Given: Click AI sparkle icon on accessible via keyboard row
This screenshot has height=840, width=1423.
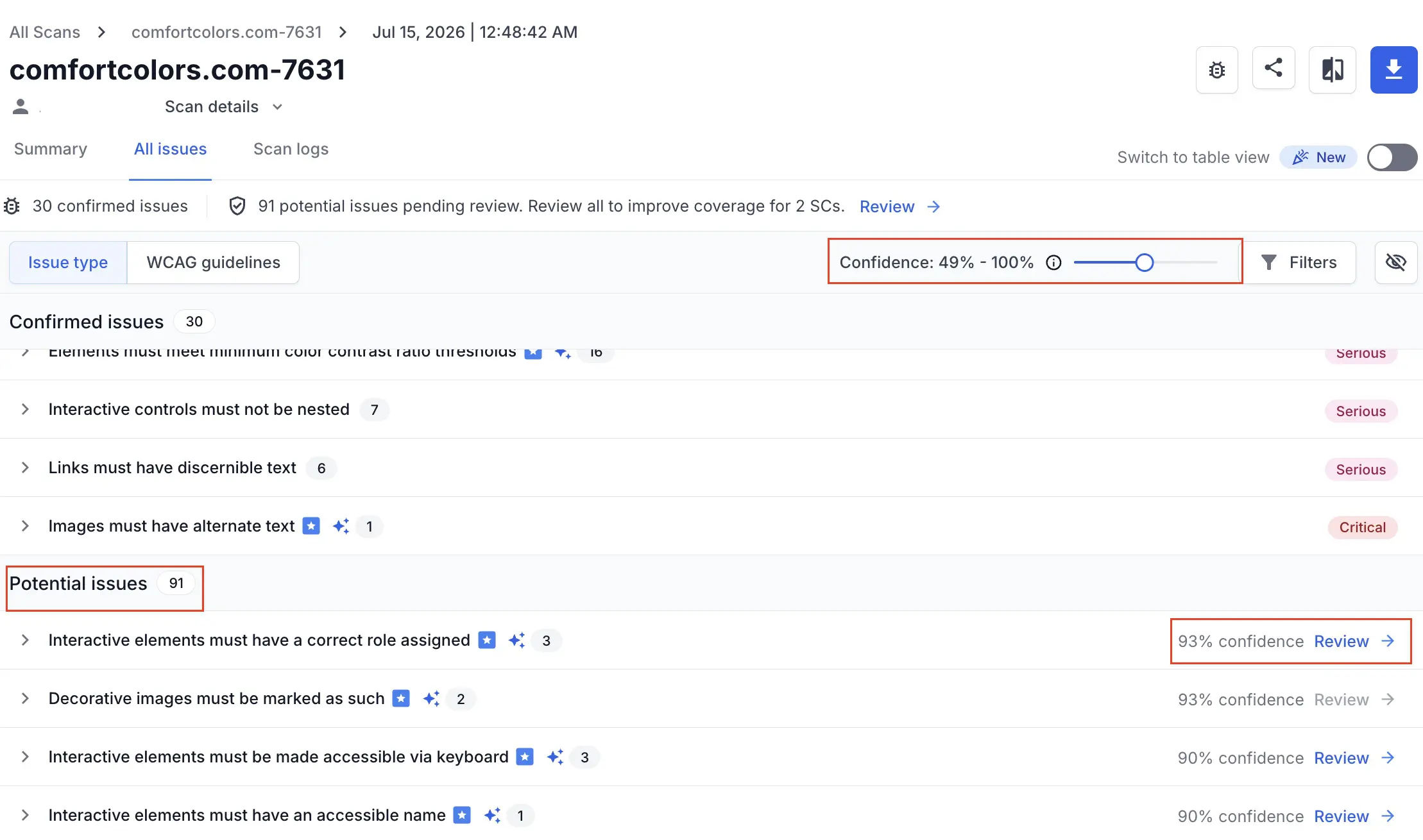Looking at the screenshot, I should [x=555, y=757].
